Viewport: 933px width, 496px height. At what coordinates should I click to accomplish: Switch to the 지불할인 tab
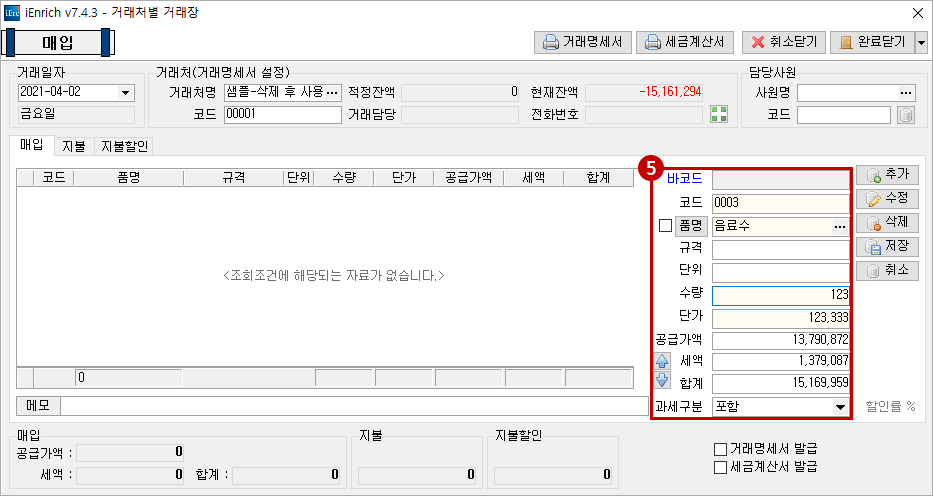(124, 146)
